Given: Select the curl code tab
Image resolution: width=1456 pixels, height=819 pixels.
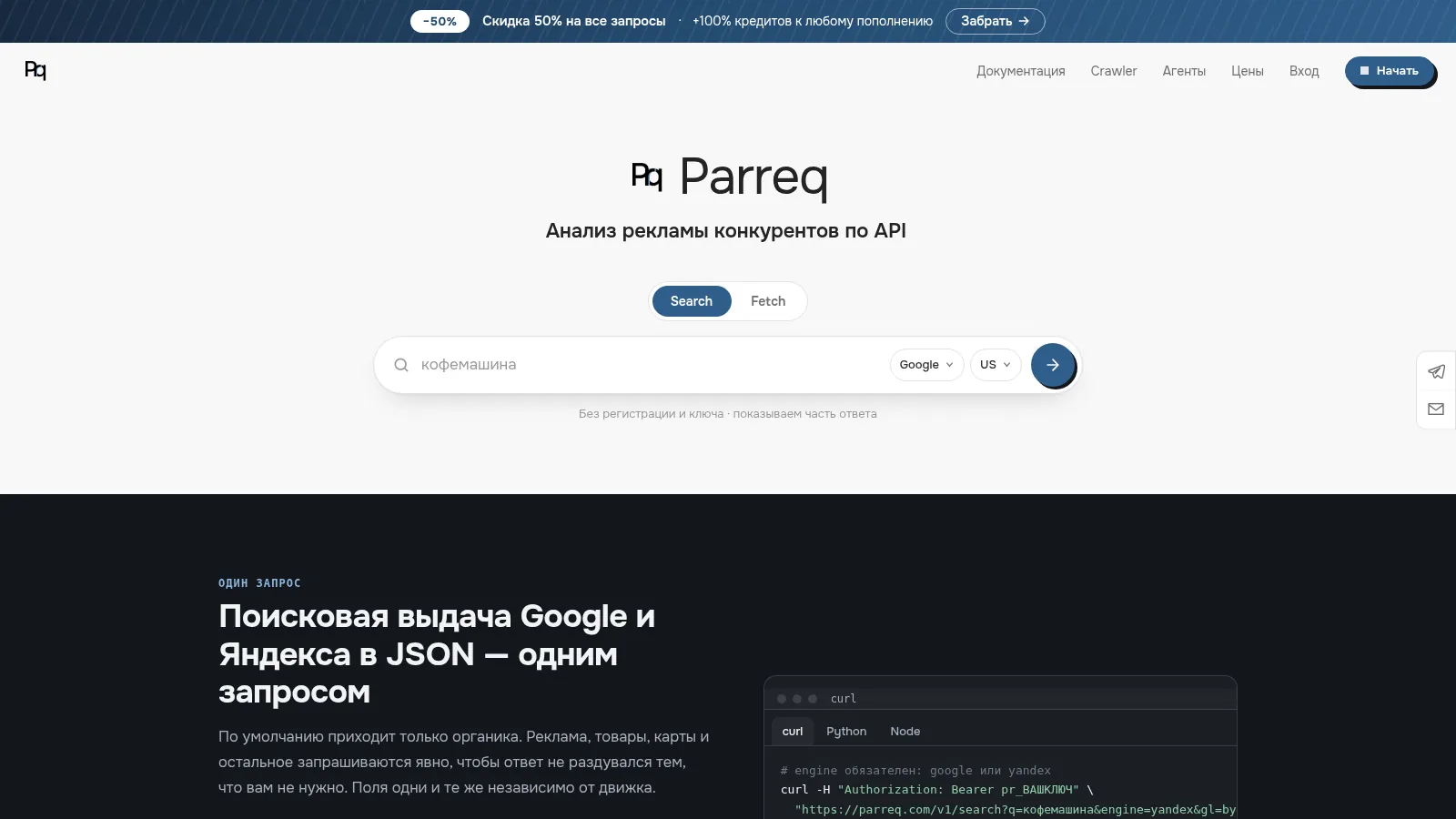Looking at the screenshot, I should point(793,732).
